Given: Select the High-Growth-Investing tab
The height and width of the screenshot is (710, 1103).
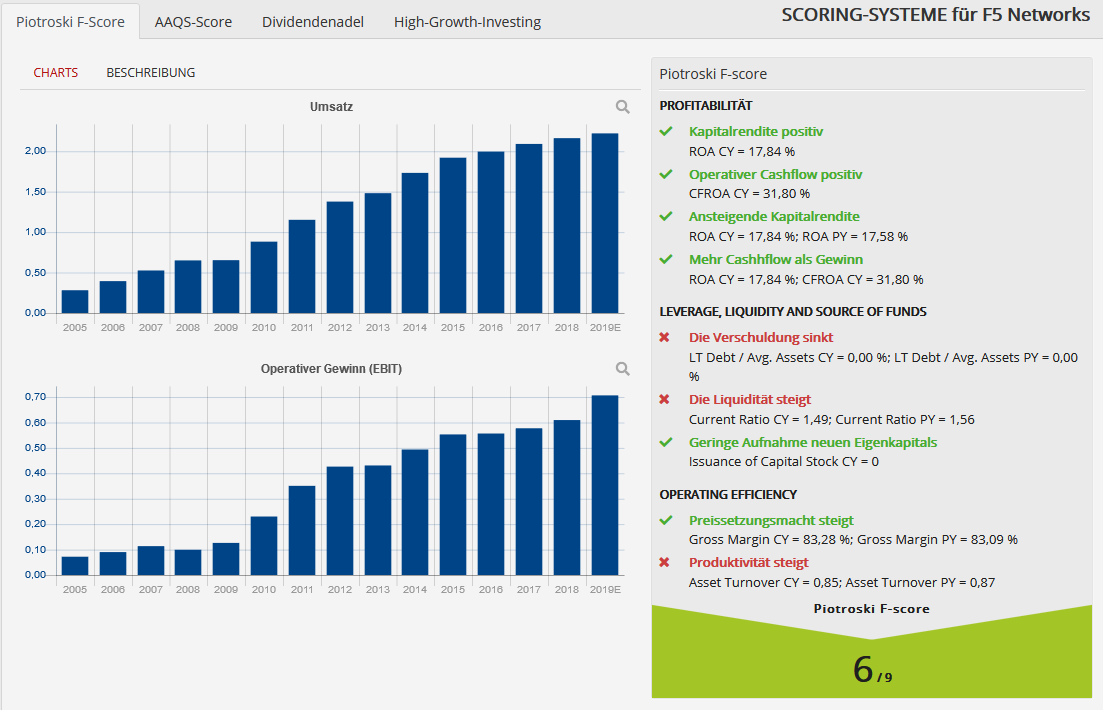Looking at the screenshot, I should 467,22.
